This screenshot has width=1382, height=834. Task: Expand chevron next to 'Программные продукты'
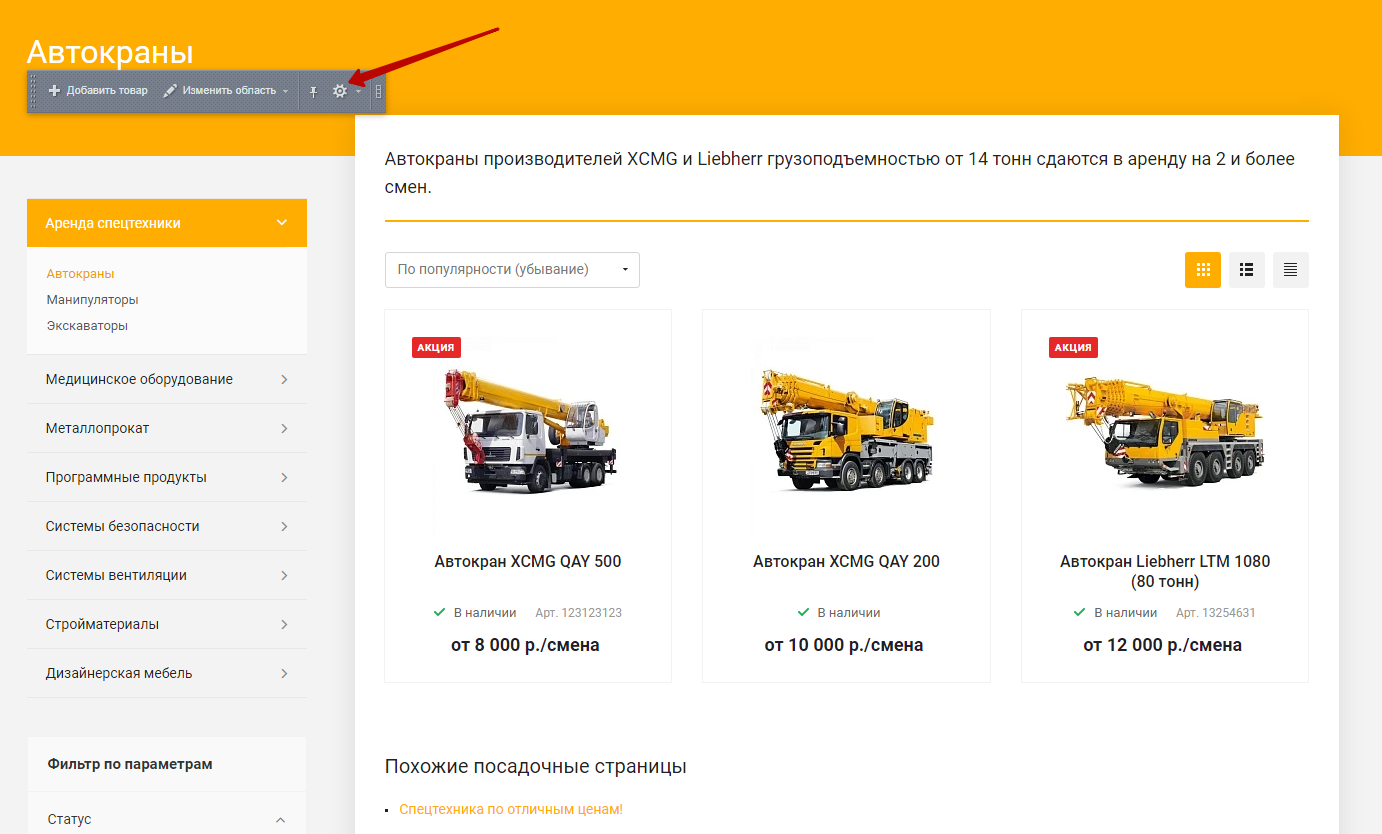(x=284, y=478)
